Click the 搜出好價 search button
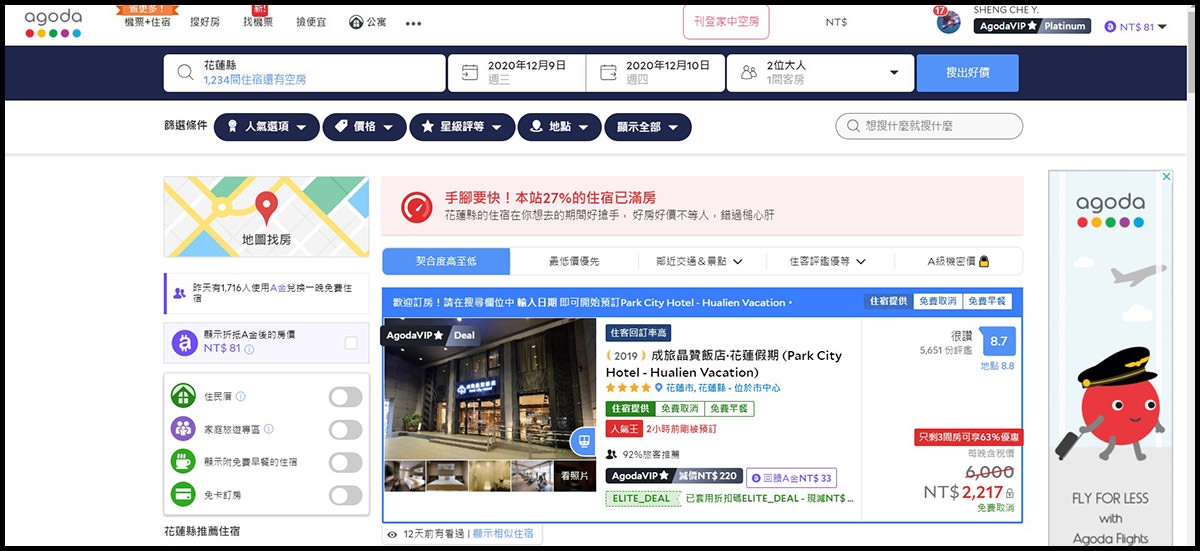The width and height of the screenshot is (1200, 551). pos(967,73)
